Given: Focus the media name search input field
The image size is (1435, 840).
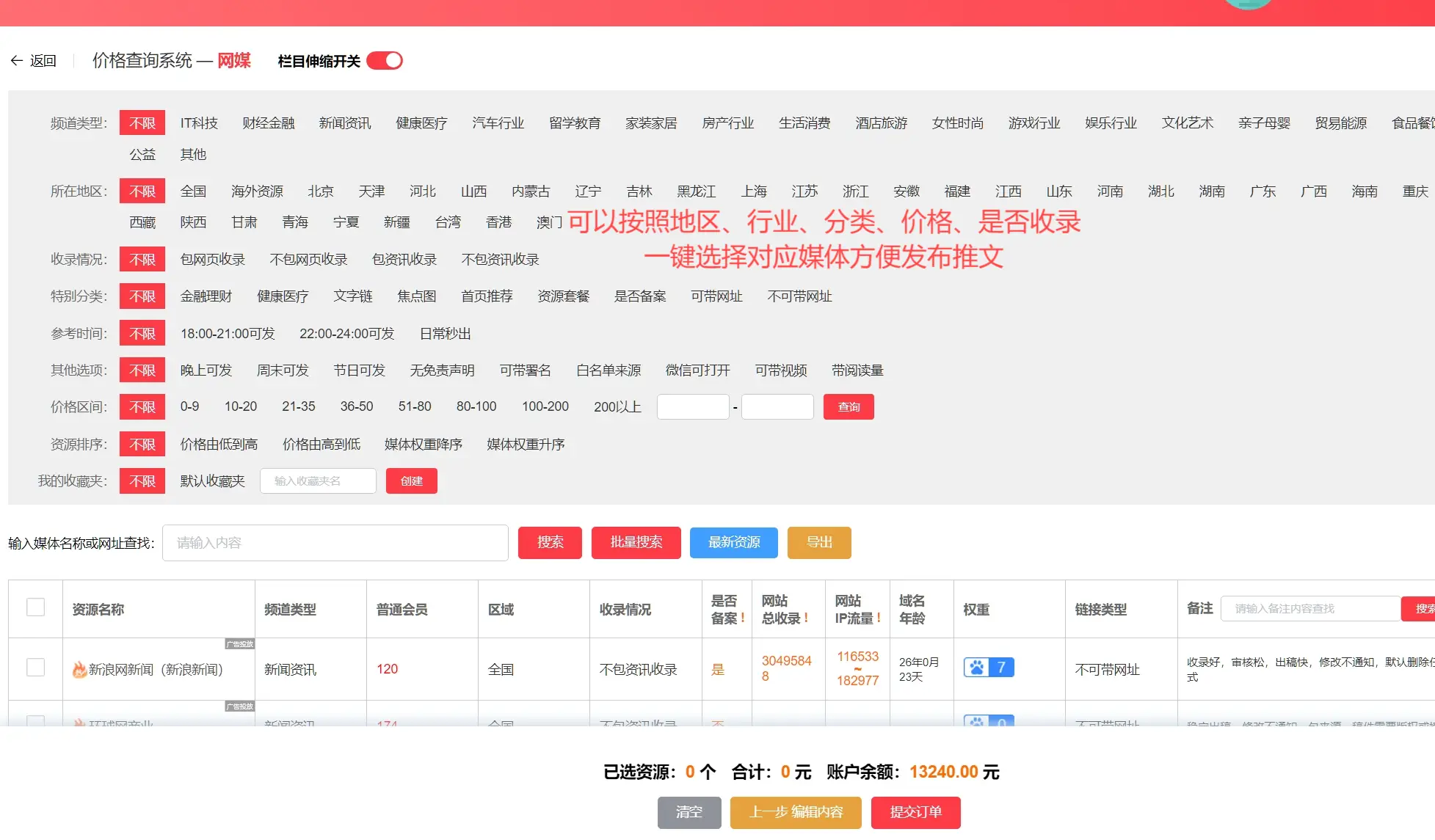Looking at the screenshot, I should click(x=335, y=543).
